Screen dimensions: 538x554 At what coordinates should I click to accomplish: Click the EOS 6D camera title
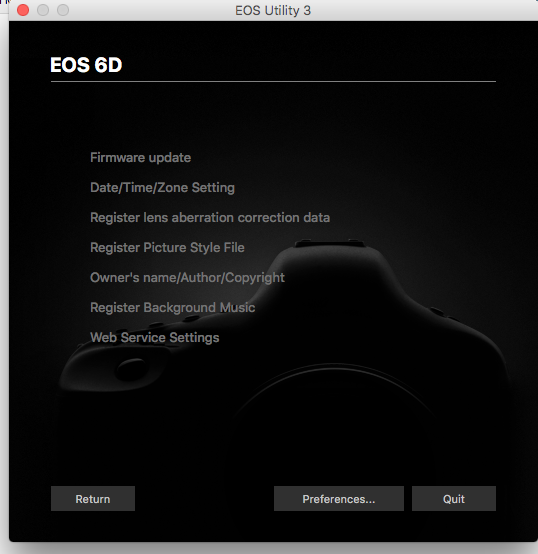point(86,65)
